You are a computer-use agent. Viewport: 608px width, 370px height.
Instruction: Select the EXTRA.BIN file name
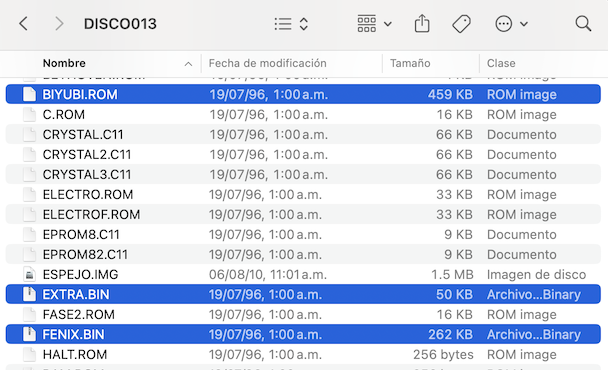(76, 294)
